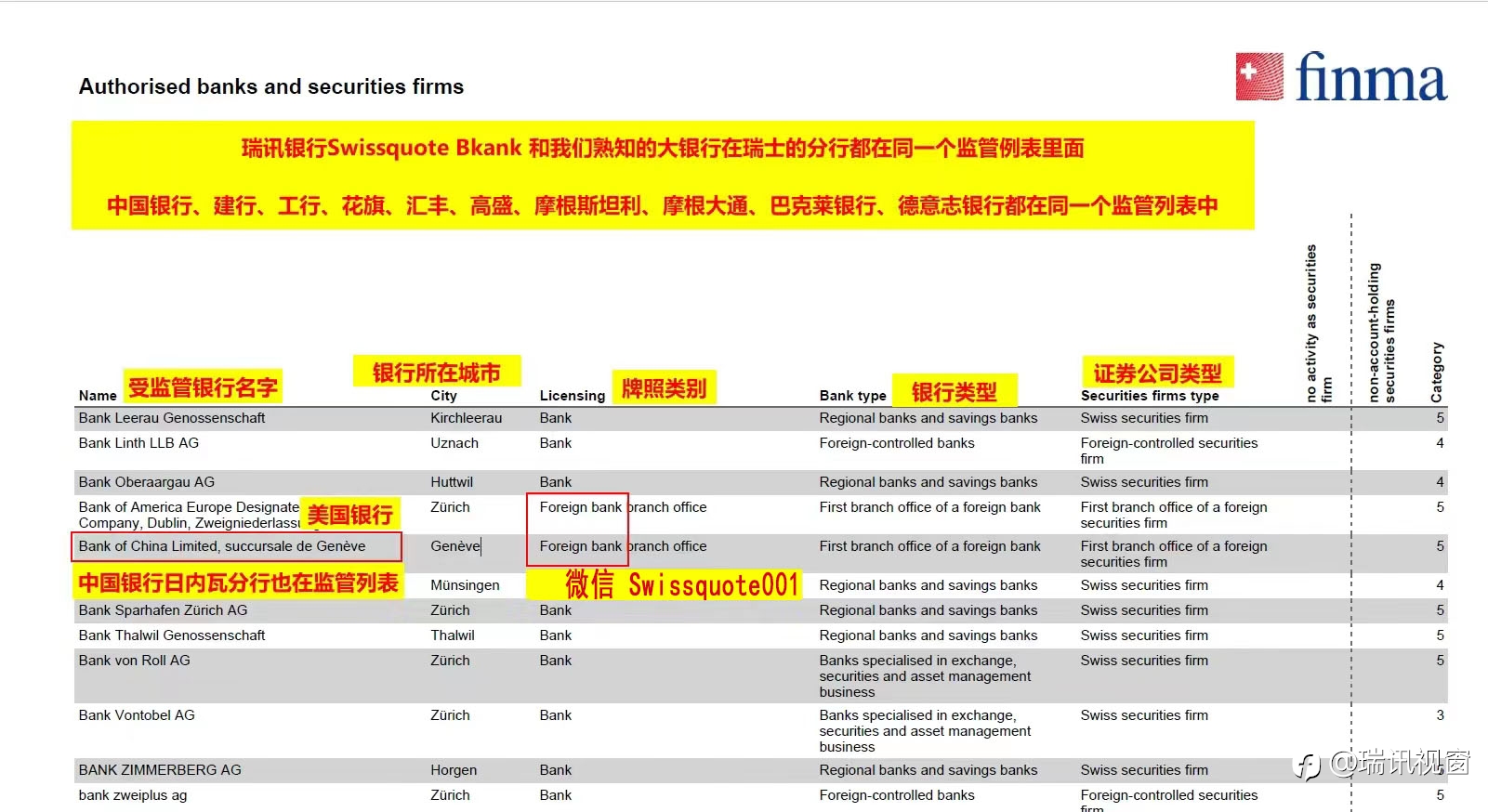Click the 'Genève' city cell
The width and height of the screenshot is (1488, 812).
pos(455,546)
